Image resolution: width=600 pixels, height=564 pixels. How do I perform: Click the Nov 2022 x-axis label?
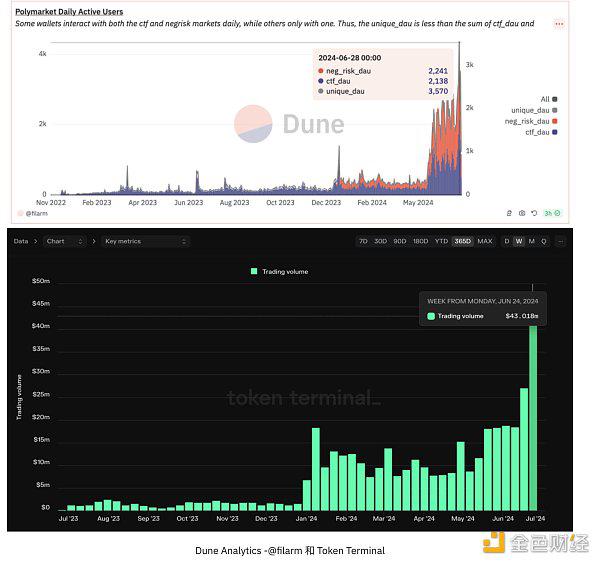point(51,203)
